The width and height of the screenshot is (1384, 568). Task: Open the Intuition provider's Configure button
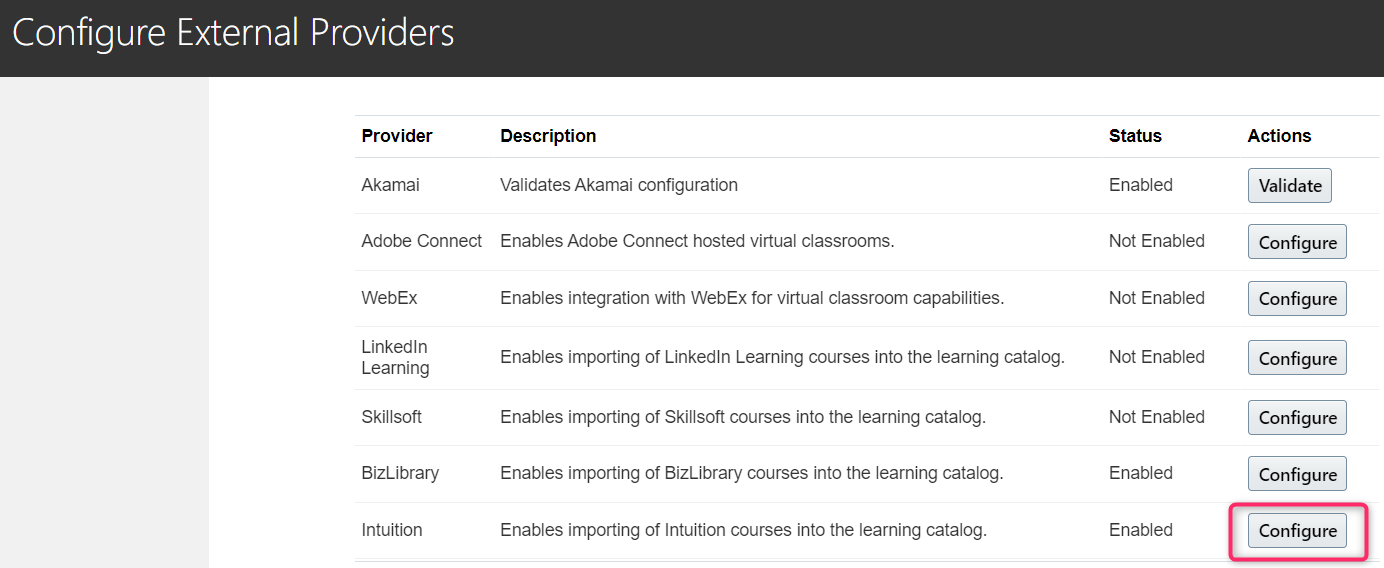coord(1297,531)
